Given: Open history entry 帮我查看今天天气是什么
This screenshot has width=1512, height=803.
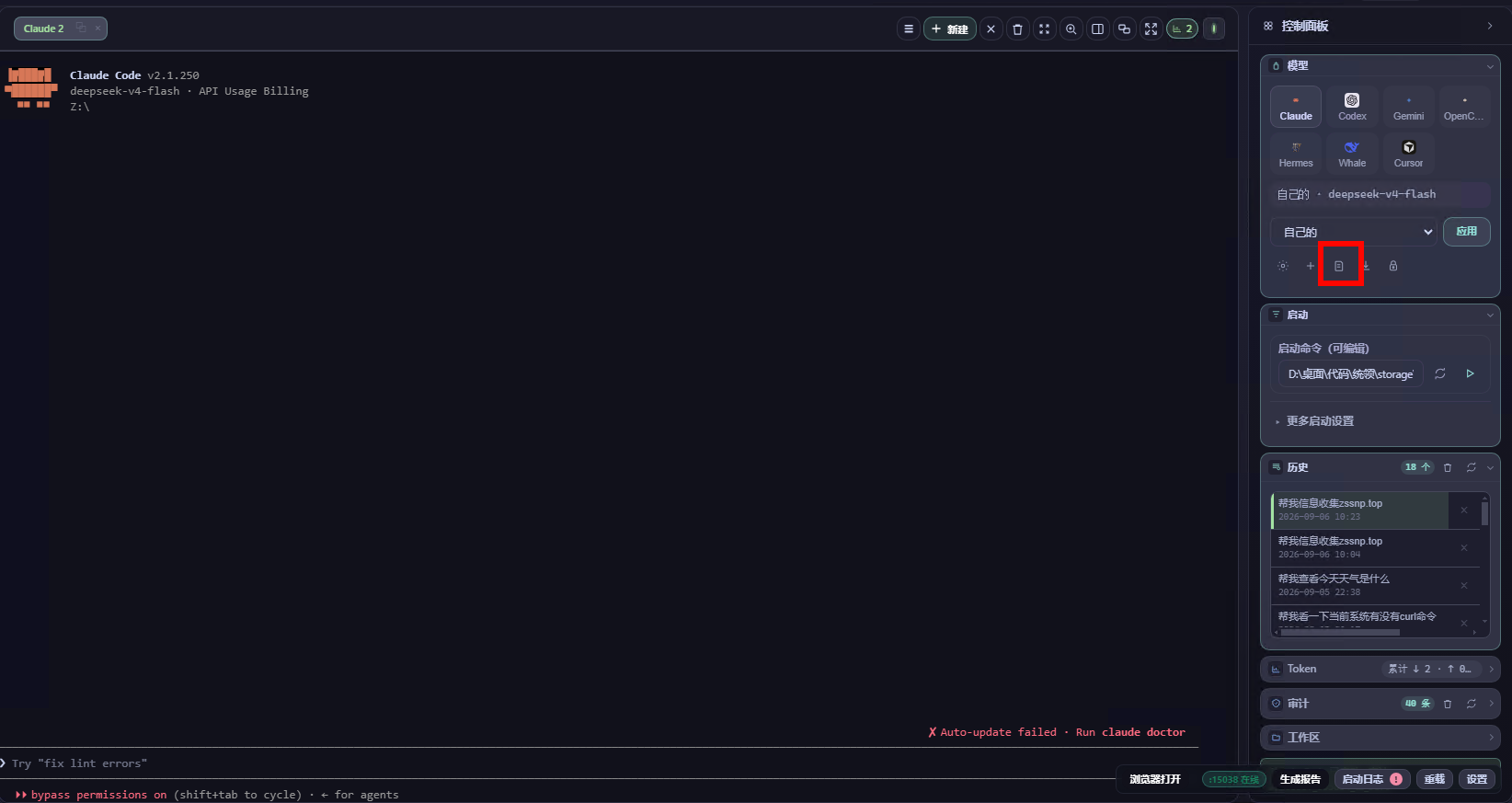Looking at the screenshot, I should click(1359, 586).
